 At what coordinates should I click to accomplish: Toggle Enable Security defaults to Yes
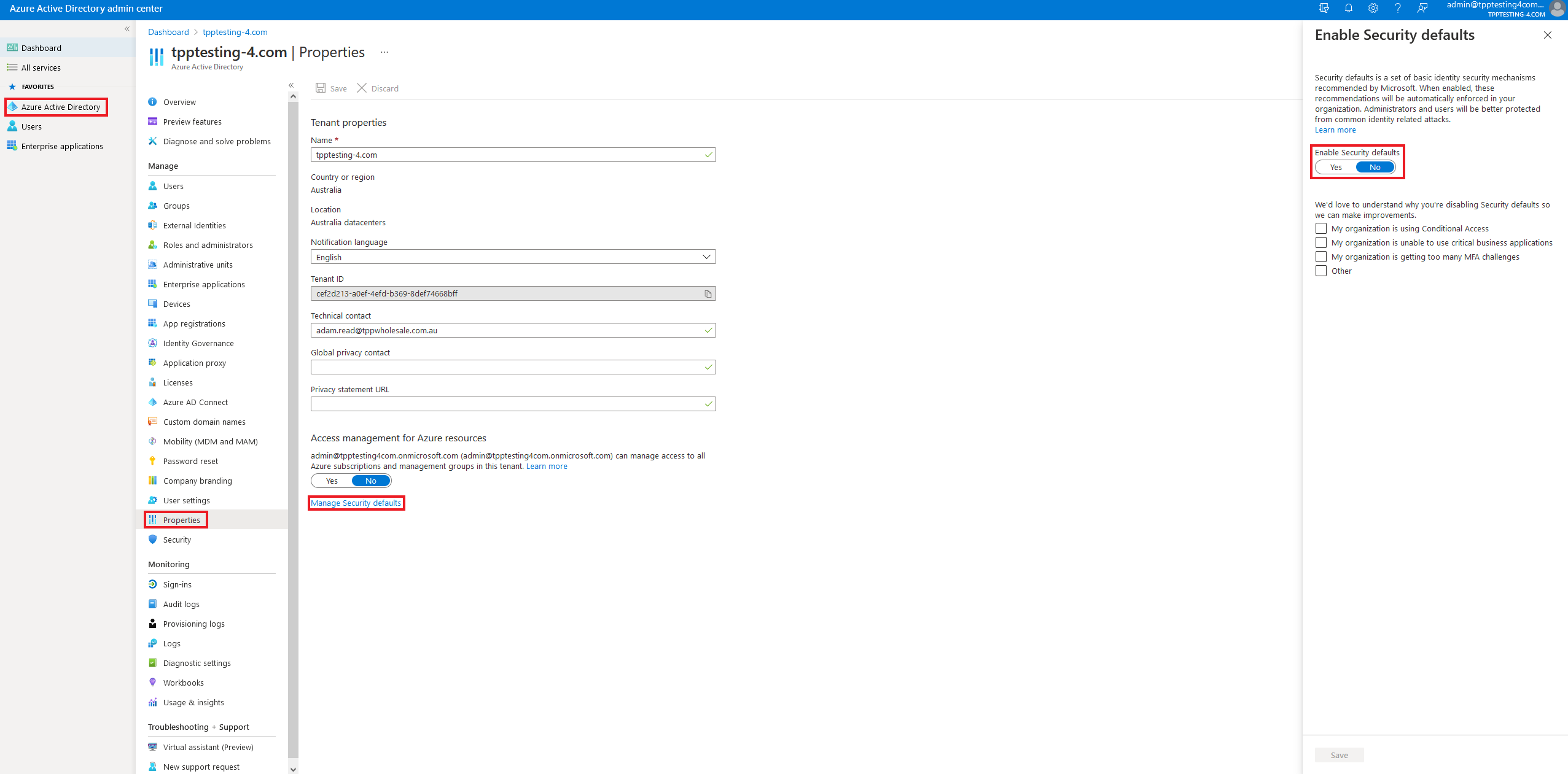(1337, 167)
